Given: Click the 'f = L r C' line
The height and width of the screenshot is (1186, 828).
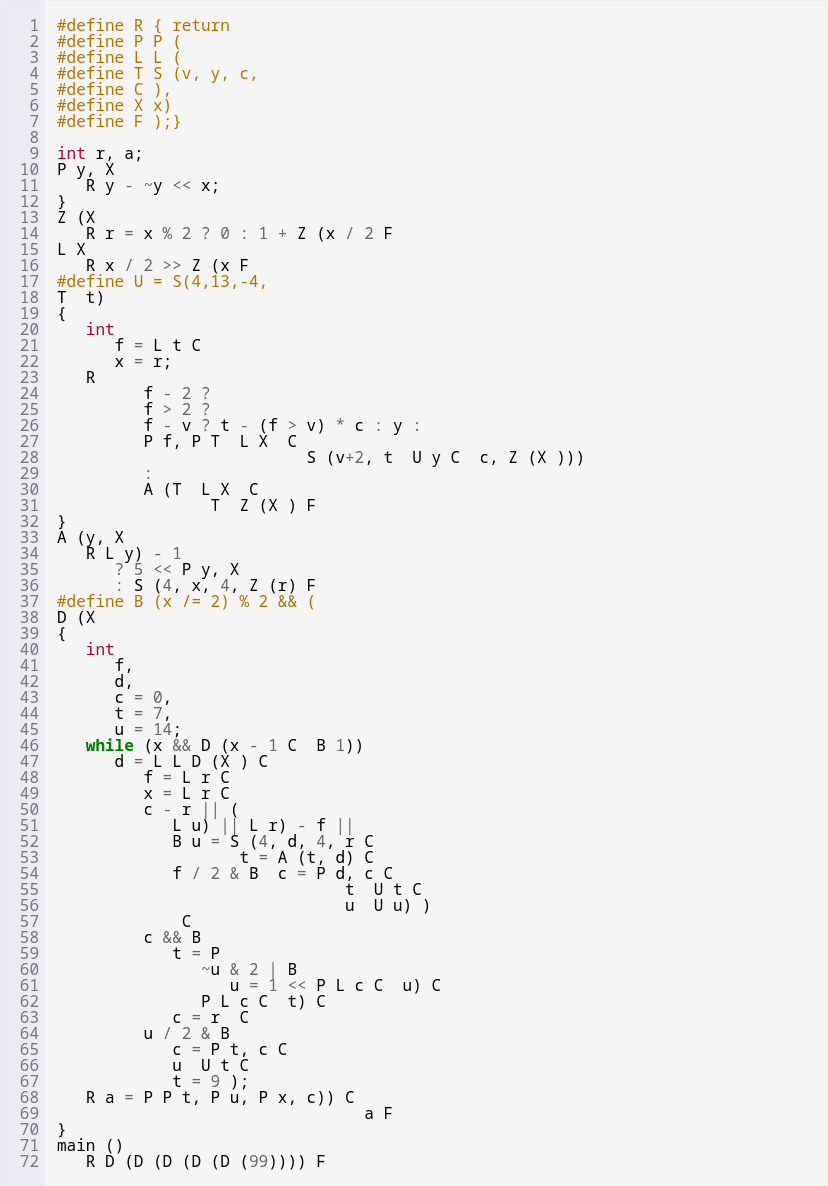Looking at the screenshot, I should (x=186, y=778).
